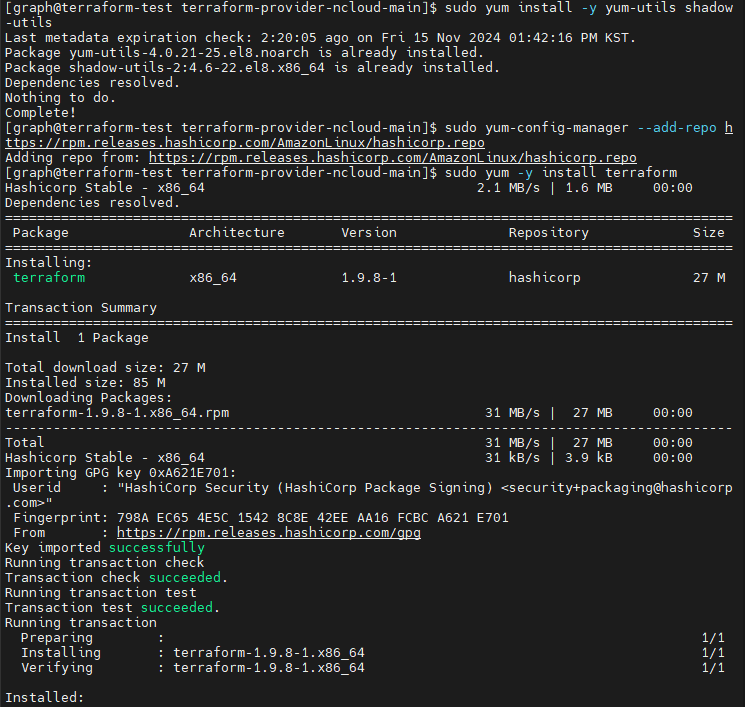Click the 'Running transaction check' line
745x707 pixels.
click(x=105, y=563)
